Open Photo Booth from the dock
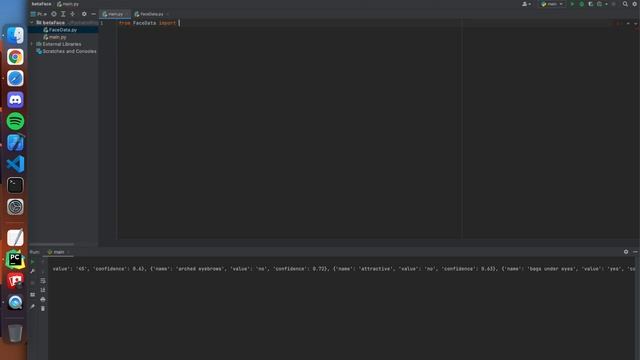This screenshot has width=640, height=360. click(x=15, y=281)
